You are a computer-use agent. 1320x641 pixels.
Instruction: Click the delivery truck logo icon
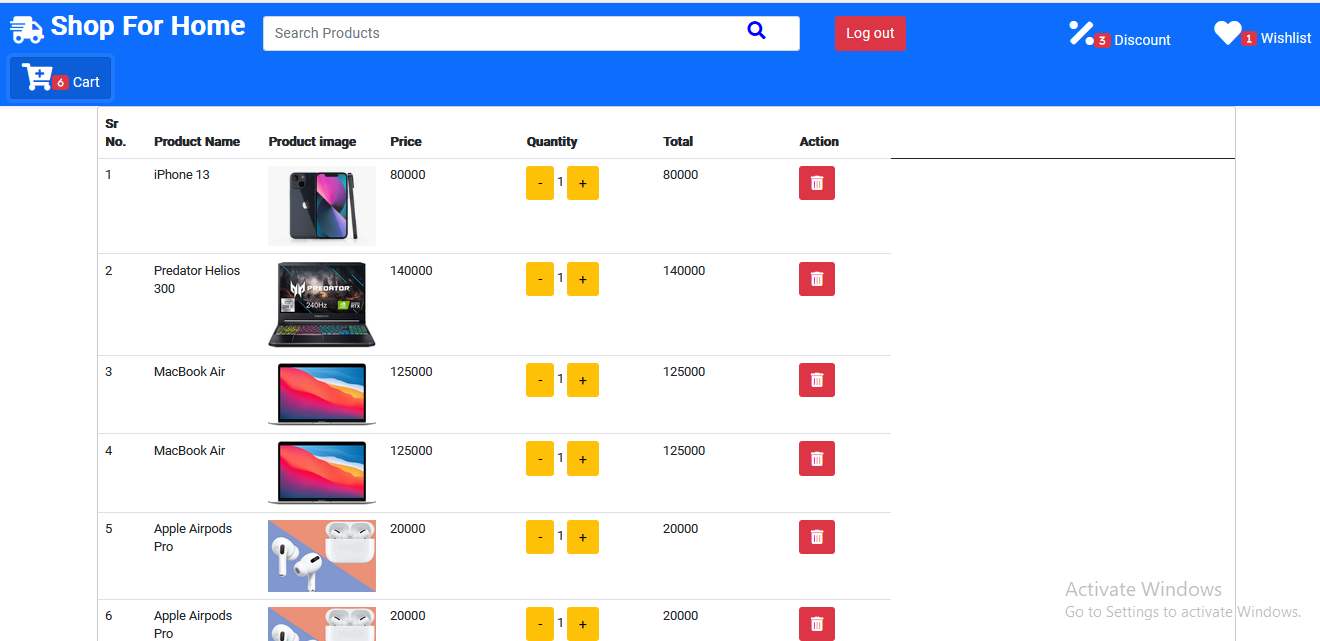click(26, 28)
